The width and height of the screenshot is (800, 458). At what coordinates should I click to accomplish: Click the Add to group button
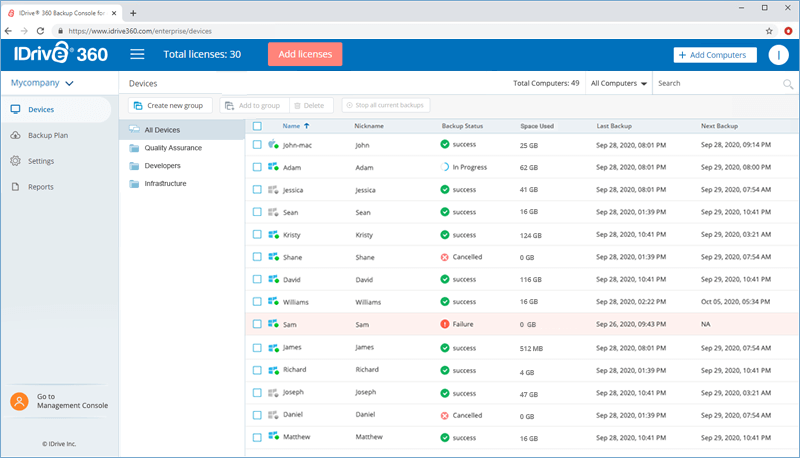click(x=254, y=106)
